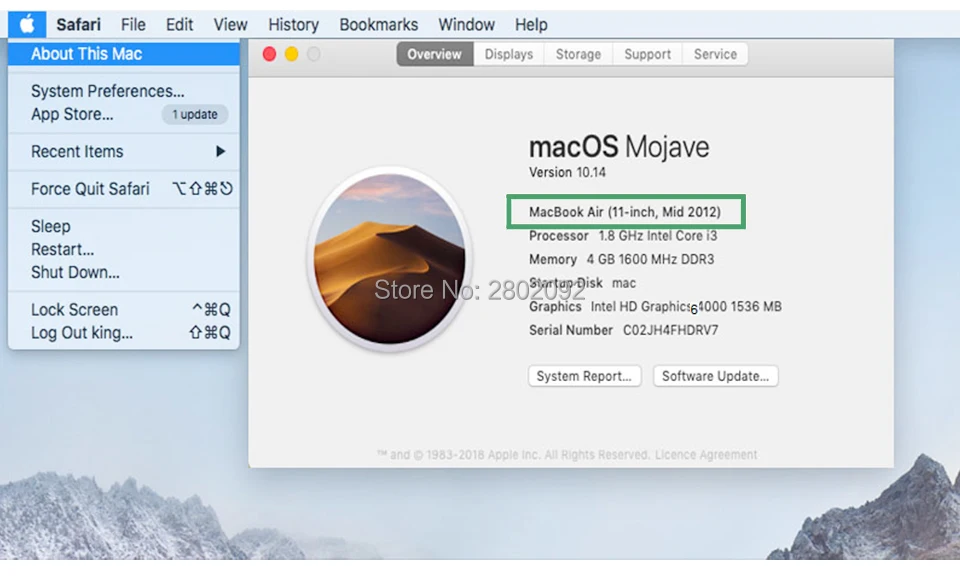Screen dimensions: 960x580
Task: Click the Software Update button
Action: pyautogui.click(x=715, y=376)
